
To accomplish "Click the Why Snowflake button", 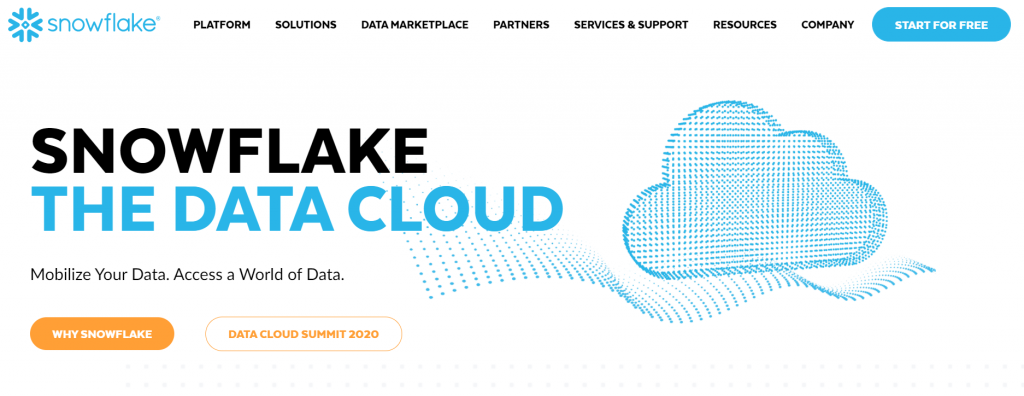I will coord(102,334).
